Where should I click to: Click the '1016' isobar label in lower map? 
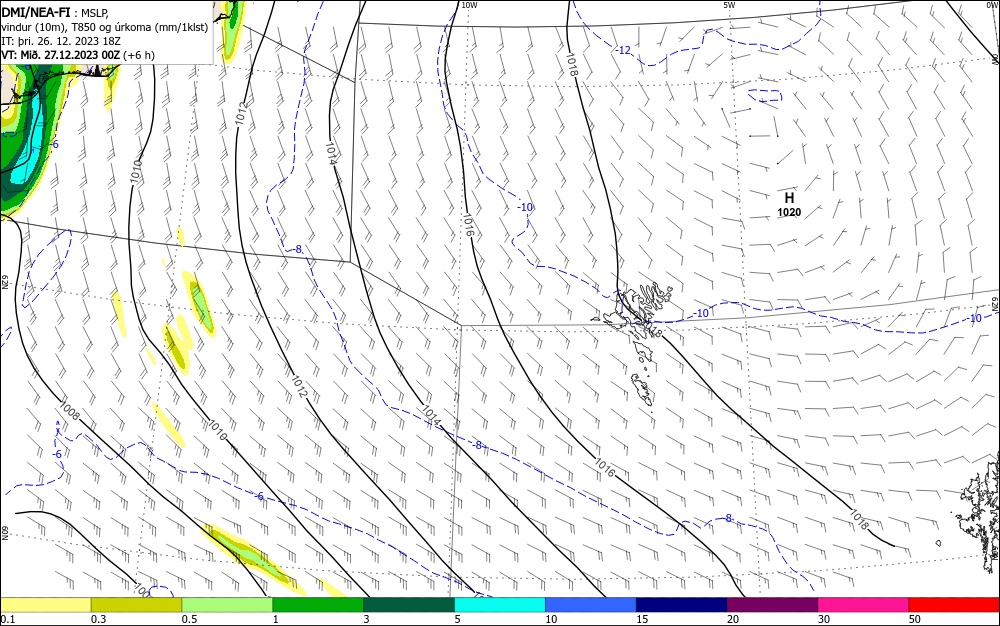[x=605, y=468]
